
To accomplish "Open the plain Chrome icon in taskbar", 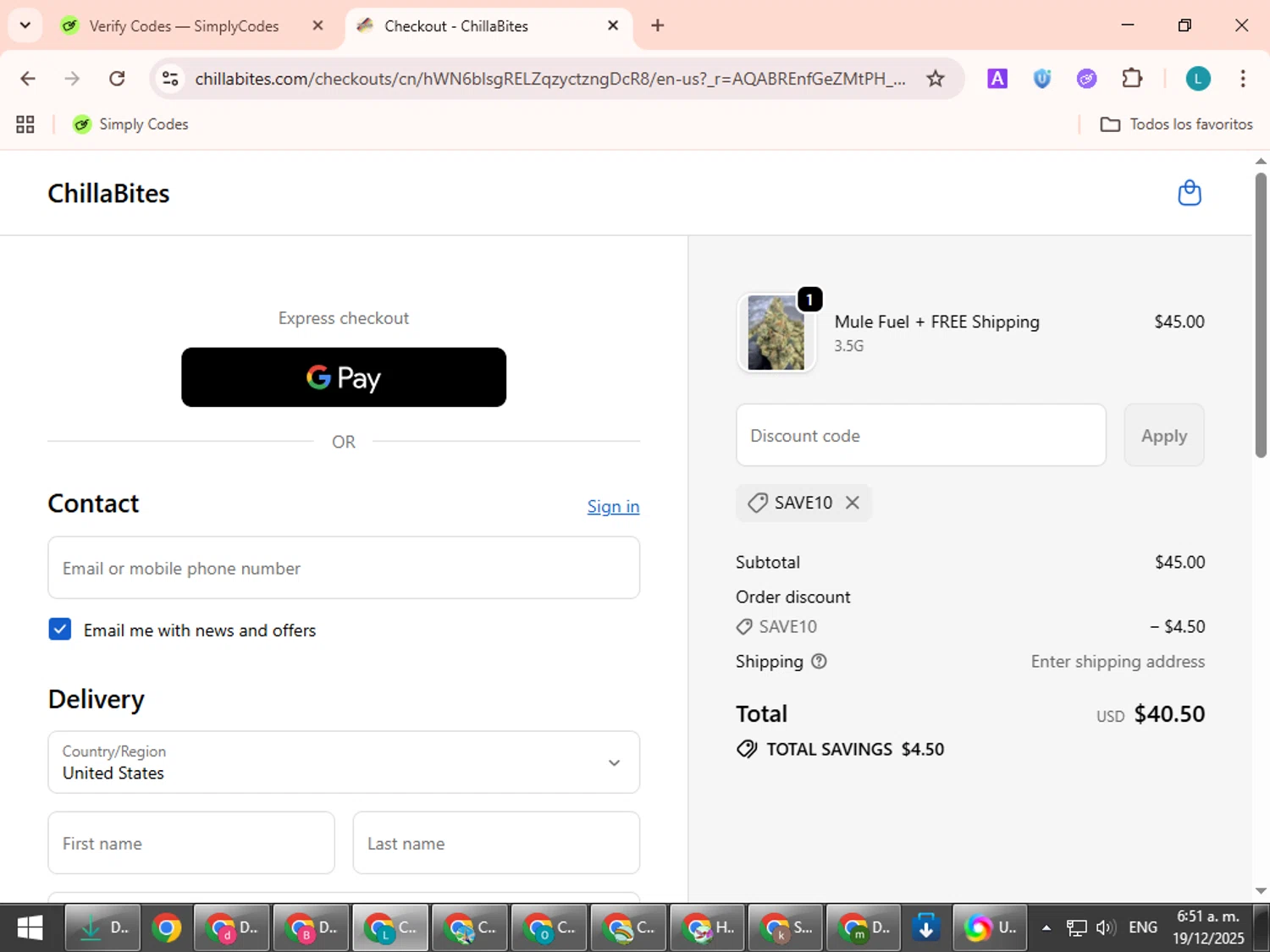I will [167, 928].
